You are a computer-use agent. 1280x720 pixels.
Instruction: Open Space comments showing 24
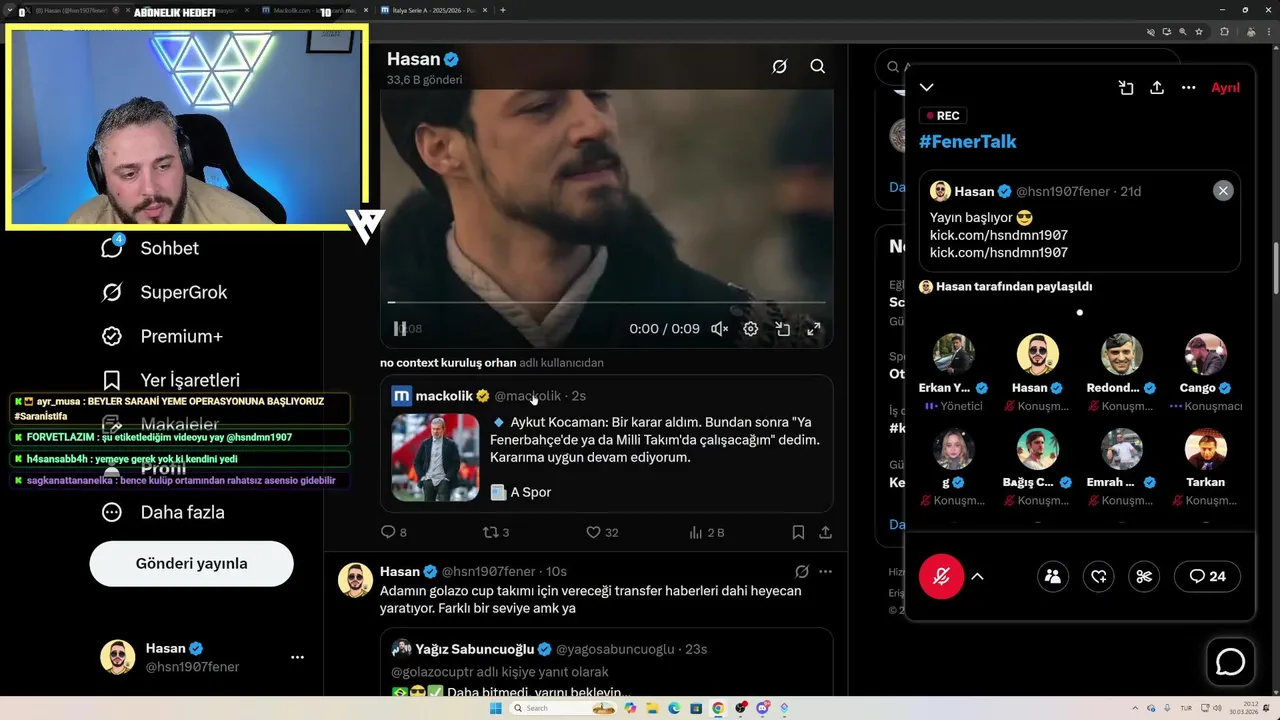pos(1207,576)
